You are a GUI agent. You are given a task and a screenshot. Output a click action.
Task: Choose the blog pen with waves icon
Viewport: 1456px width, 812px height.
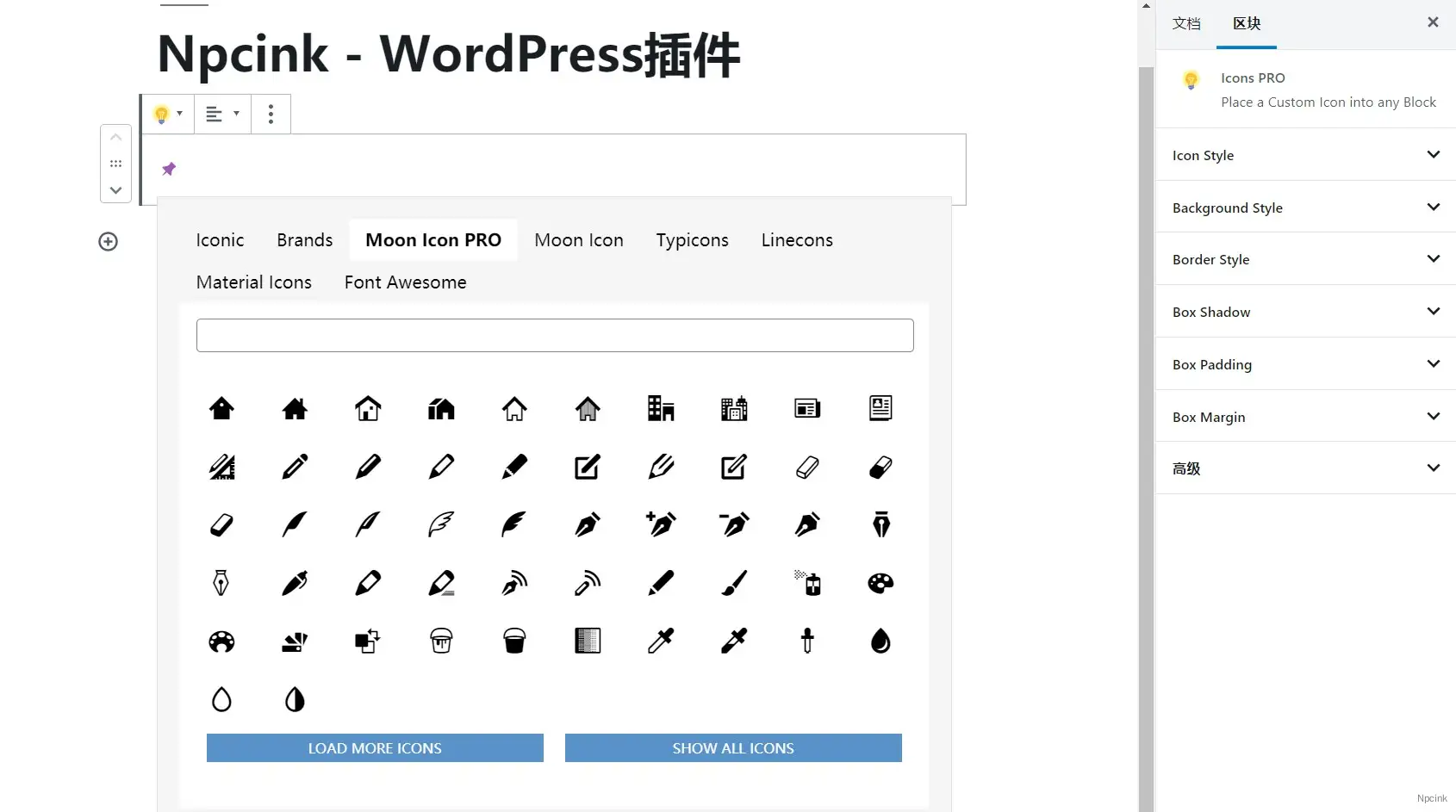click(x=514, y=583)
